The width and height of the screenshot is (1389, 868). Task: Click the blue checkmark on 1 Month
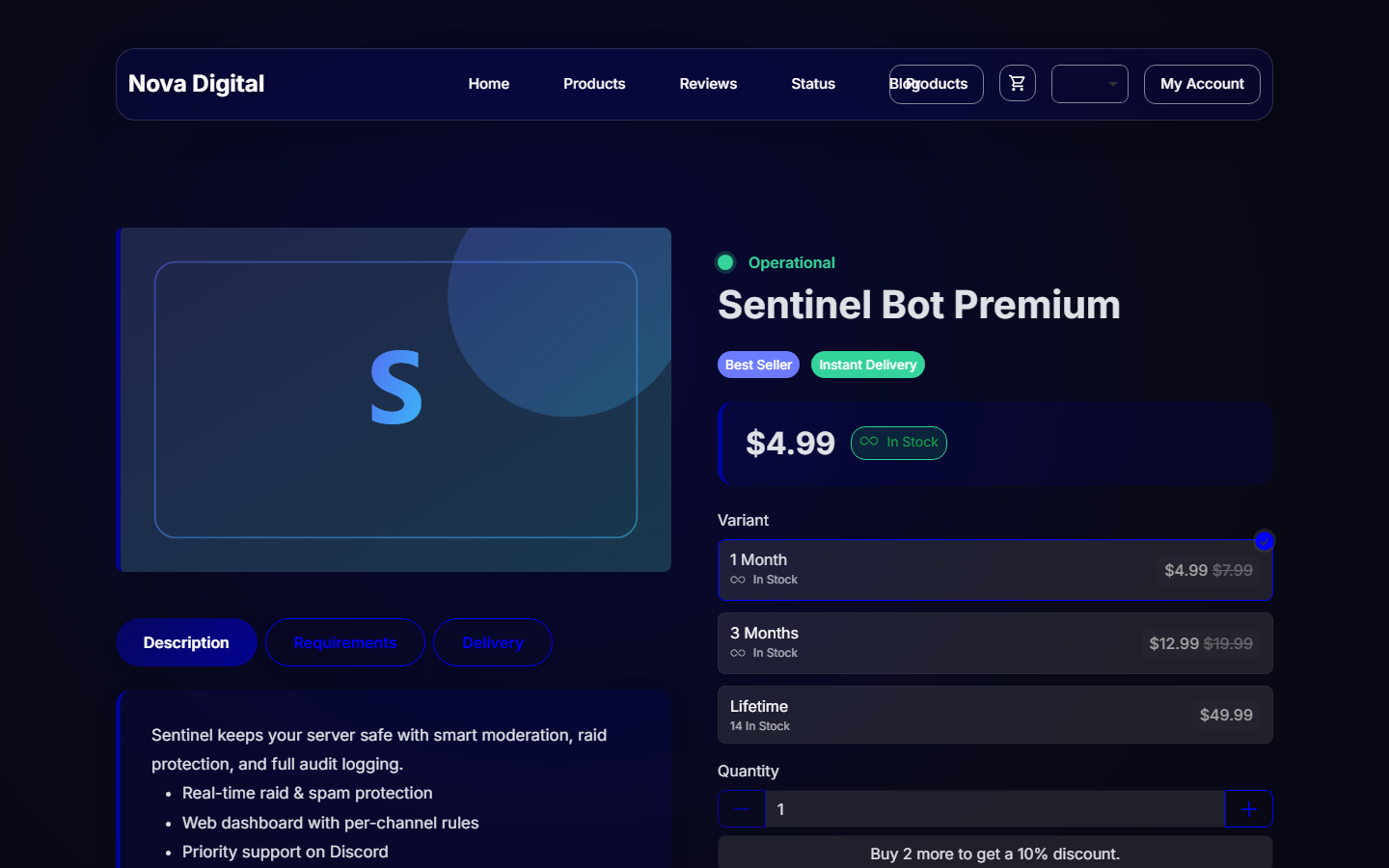click(1264, 541)
